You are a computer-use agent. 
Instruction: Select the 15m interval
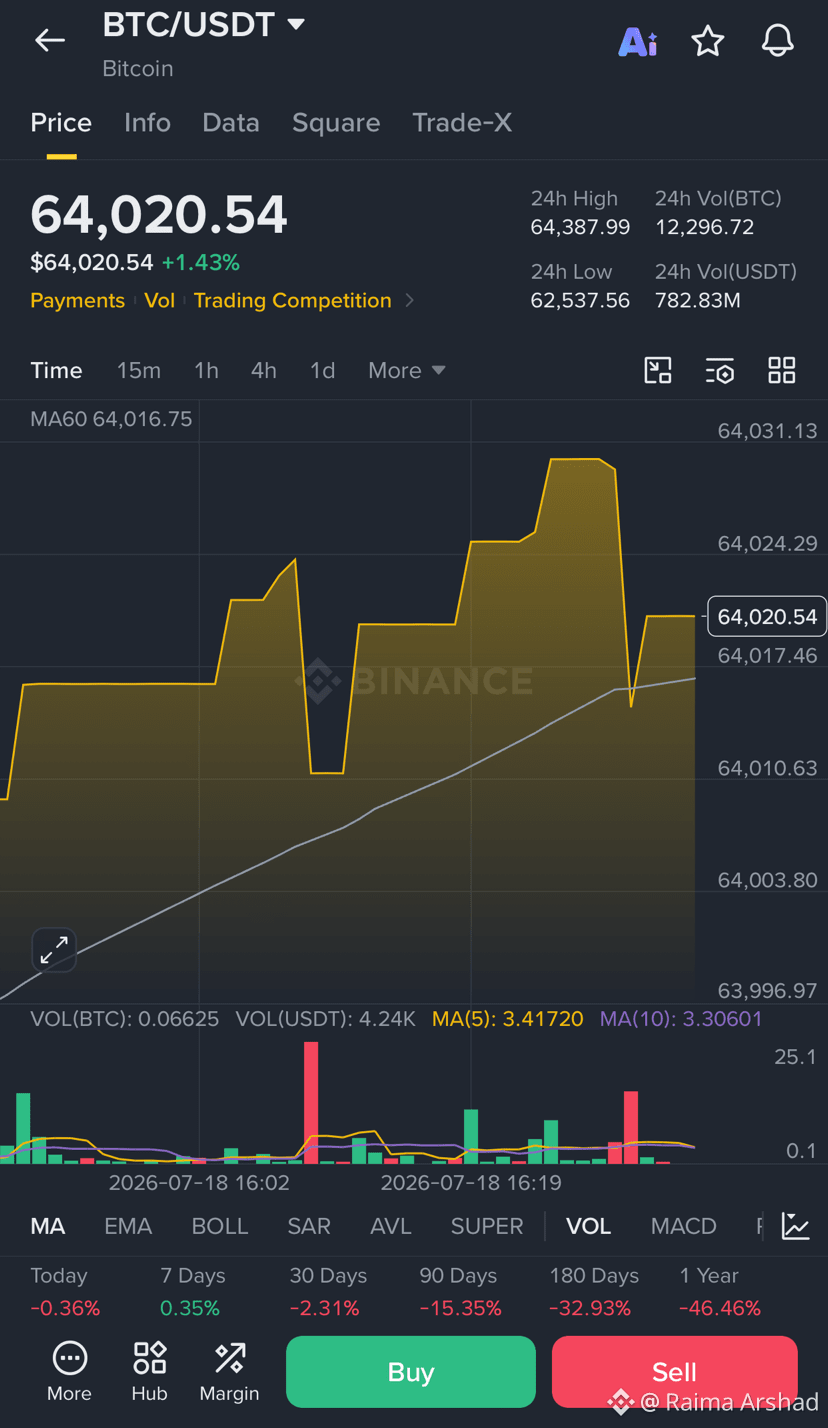point(139,371)
